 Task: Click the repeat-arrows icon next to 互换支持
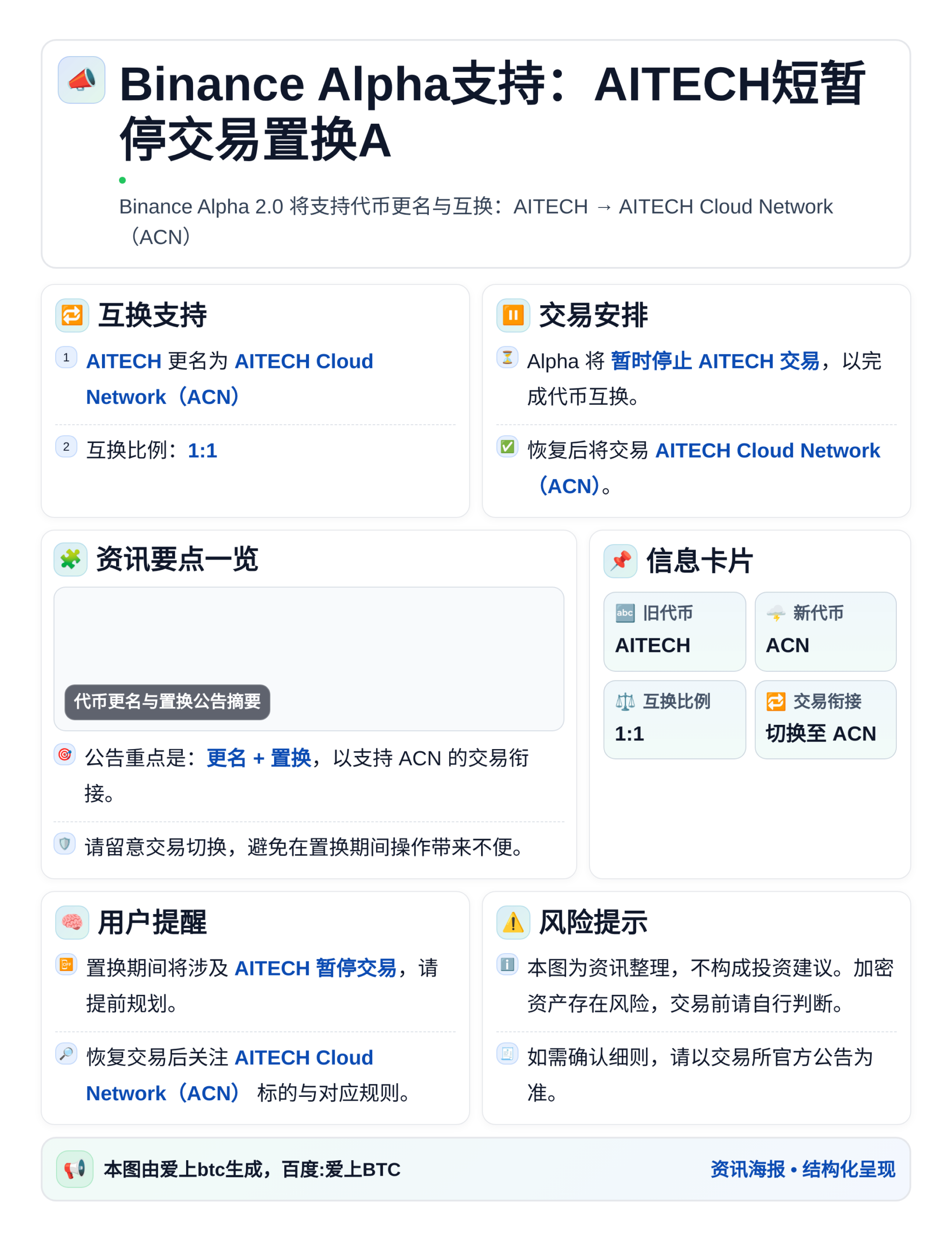pyautogui.click(x=72, y=315)
